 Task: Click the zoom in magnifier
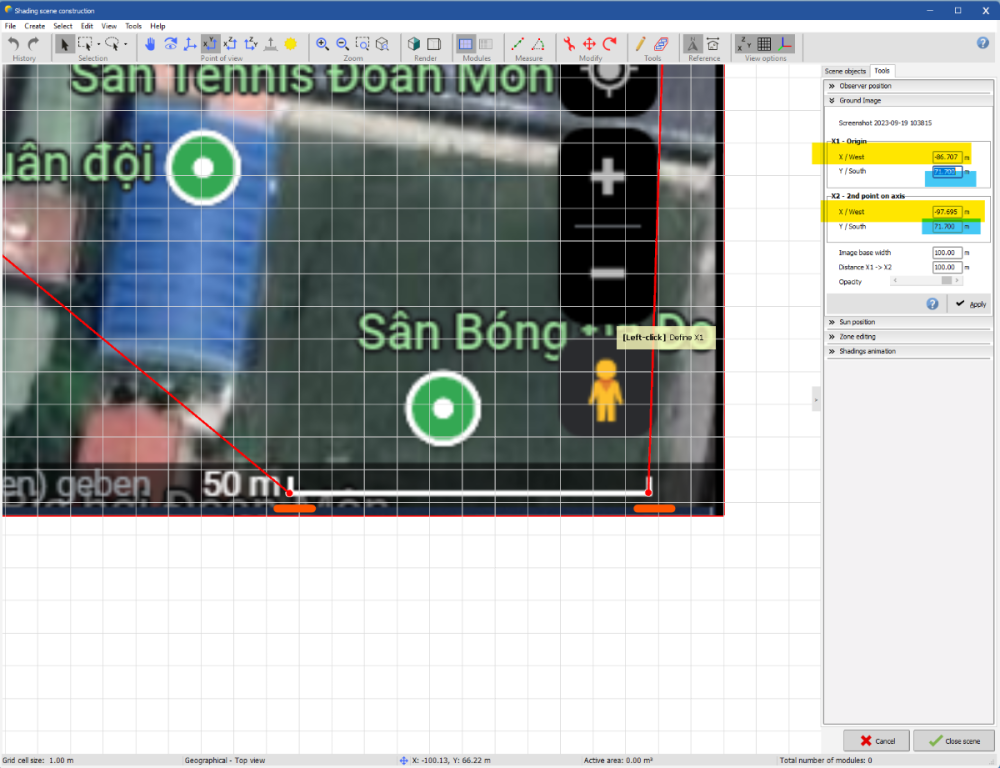(x=323, y=44)
